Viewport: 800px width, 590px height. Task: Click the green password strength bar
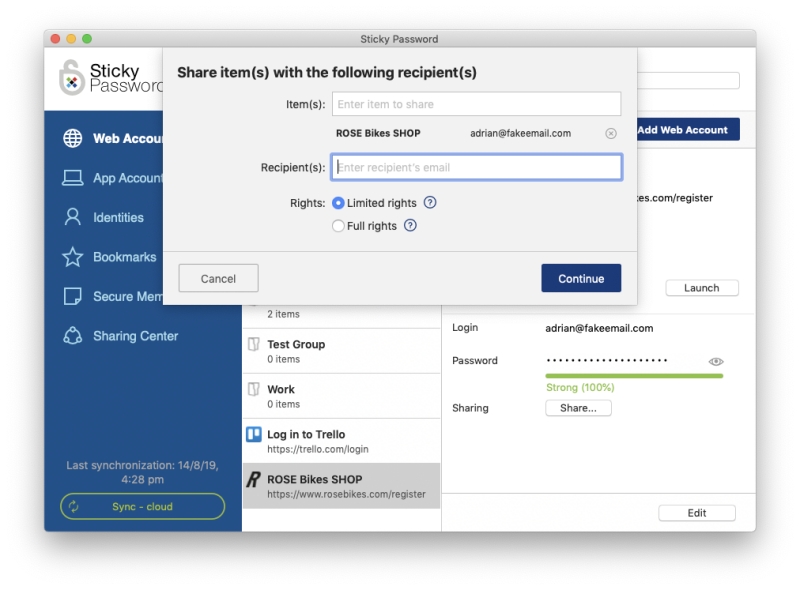pyautogui.click(x=634, y=376)
